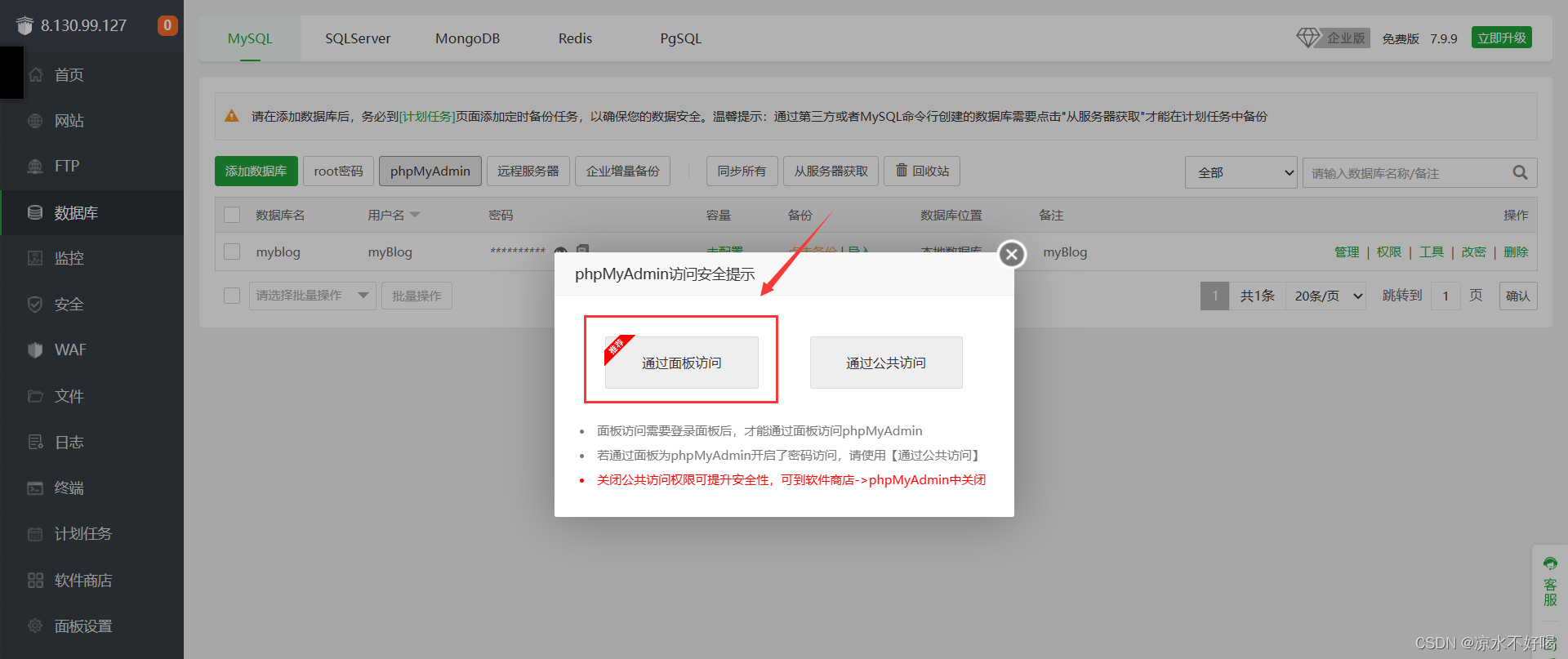This screenshot has height=659, width=1568.
Task: Click the 客服 customer service icon
Action: coord(1550,581)
